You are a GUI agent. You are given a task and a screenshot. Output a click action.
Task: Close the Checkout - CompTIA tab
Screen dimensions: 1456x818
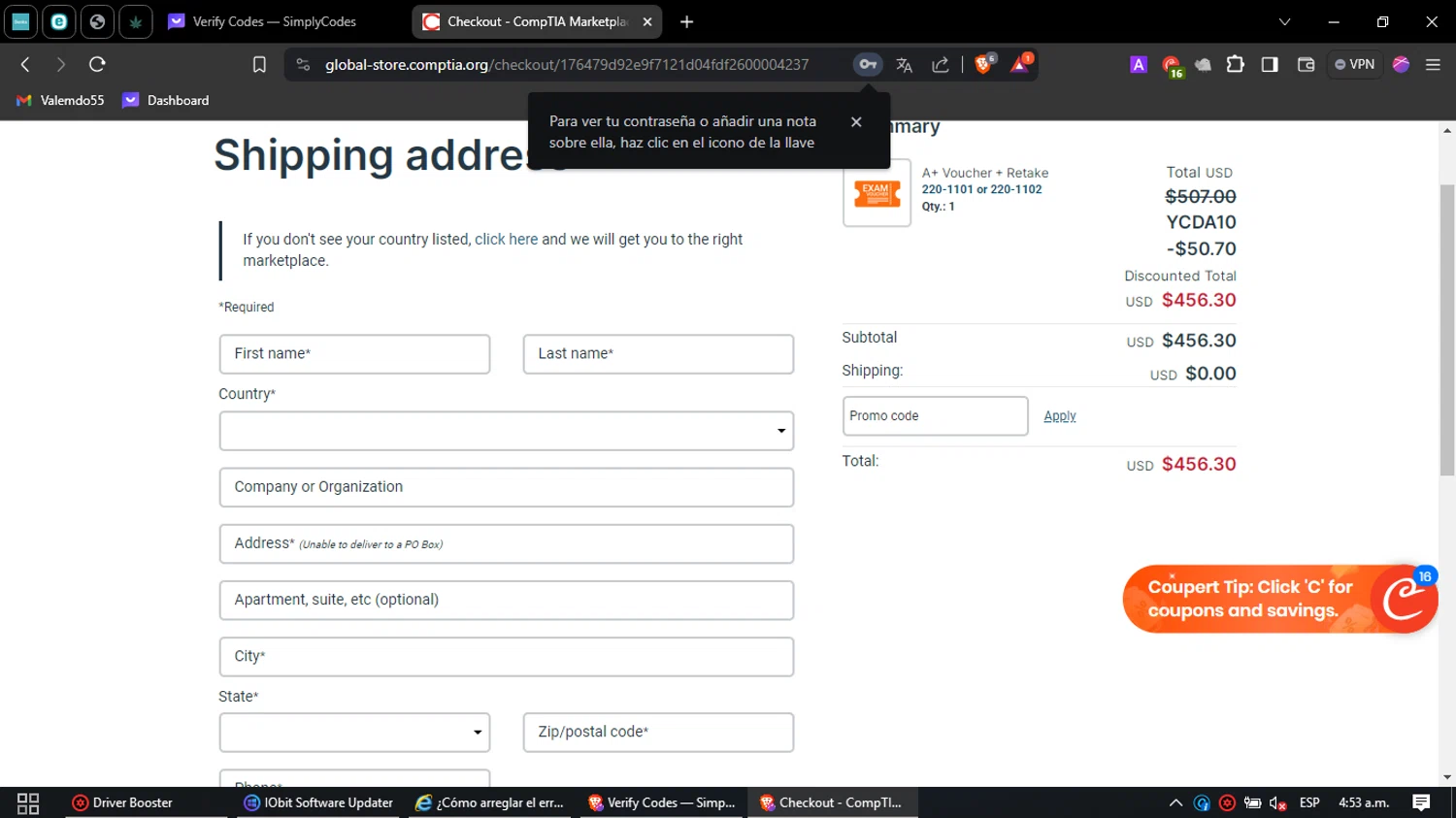point(647,21)
